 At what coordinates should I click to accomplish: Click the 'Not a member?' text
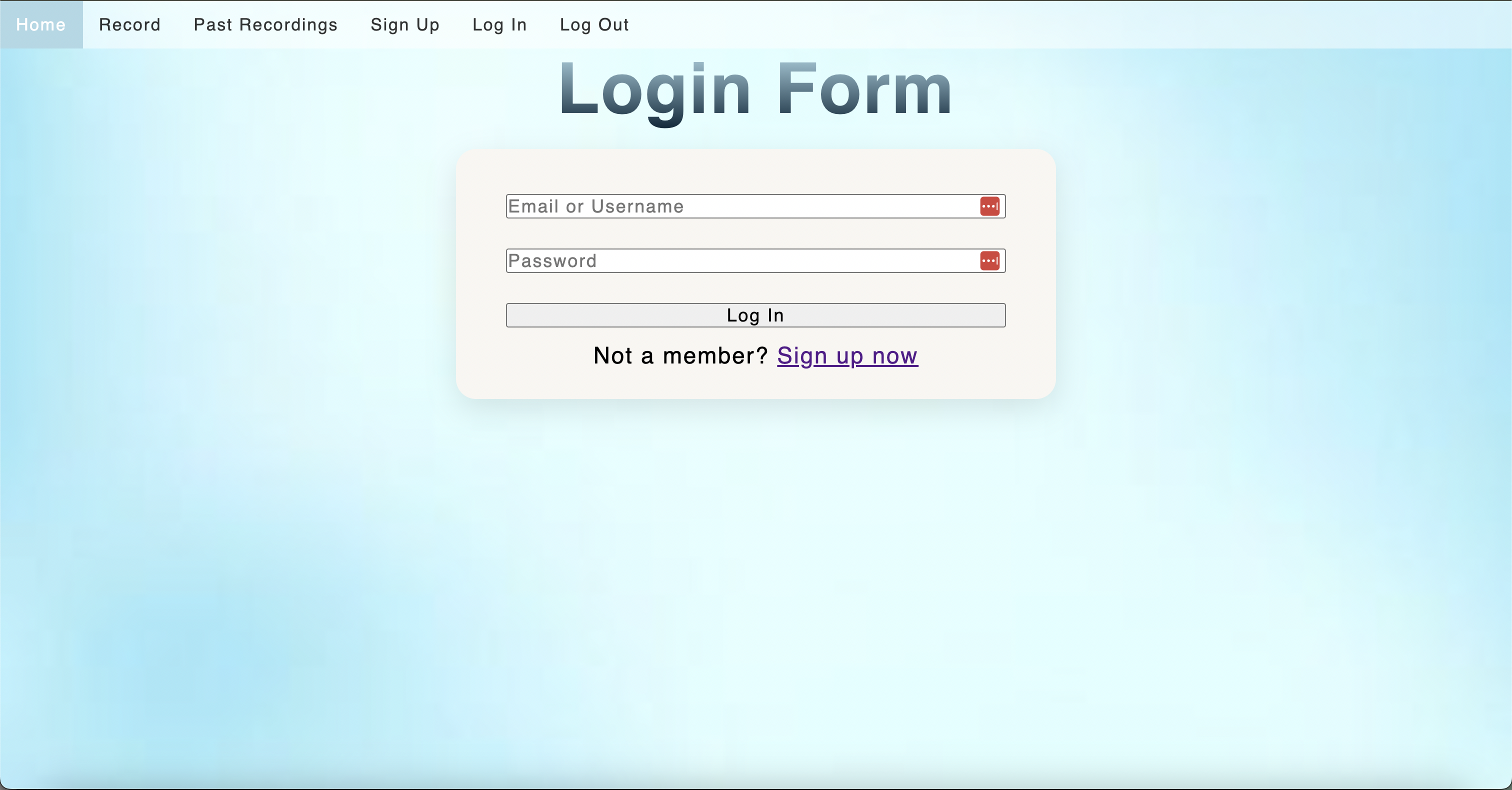click(681, 355)
